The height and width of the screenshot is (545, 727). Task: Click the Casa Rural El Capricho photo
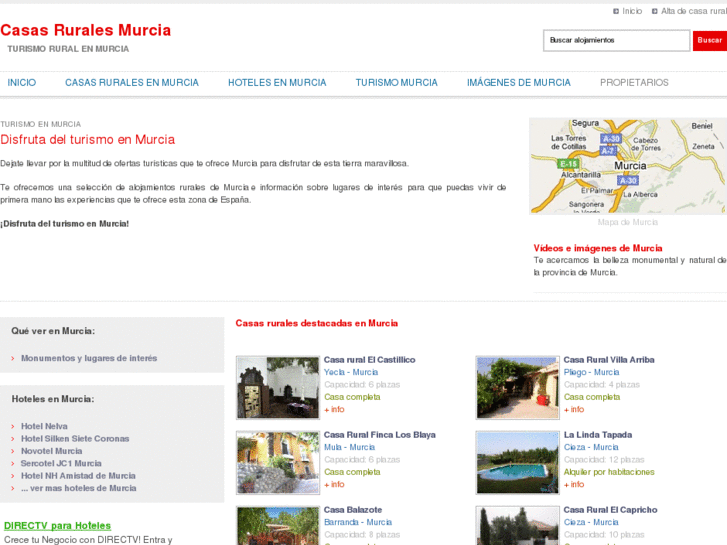[517, 526]
